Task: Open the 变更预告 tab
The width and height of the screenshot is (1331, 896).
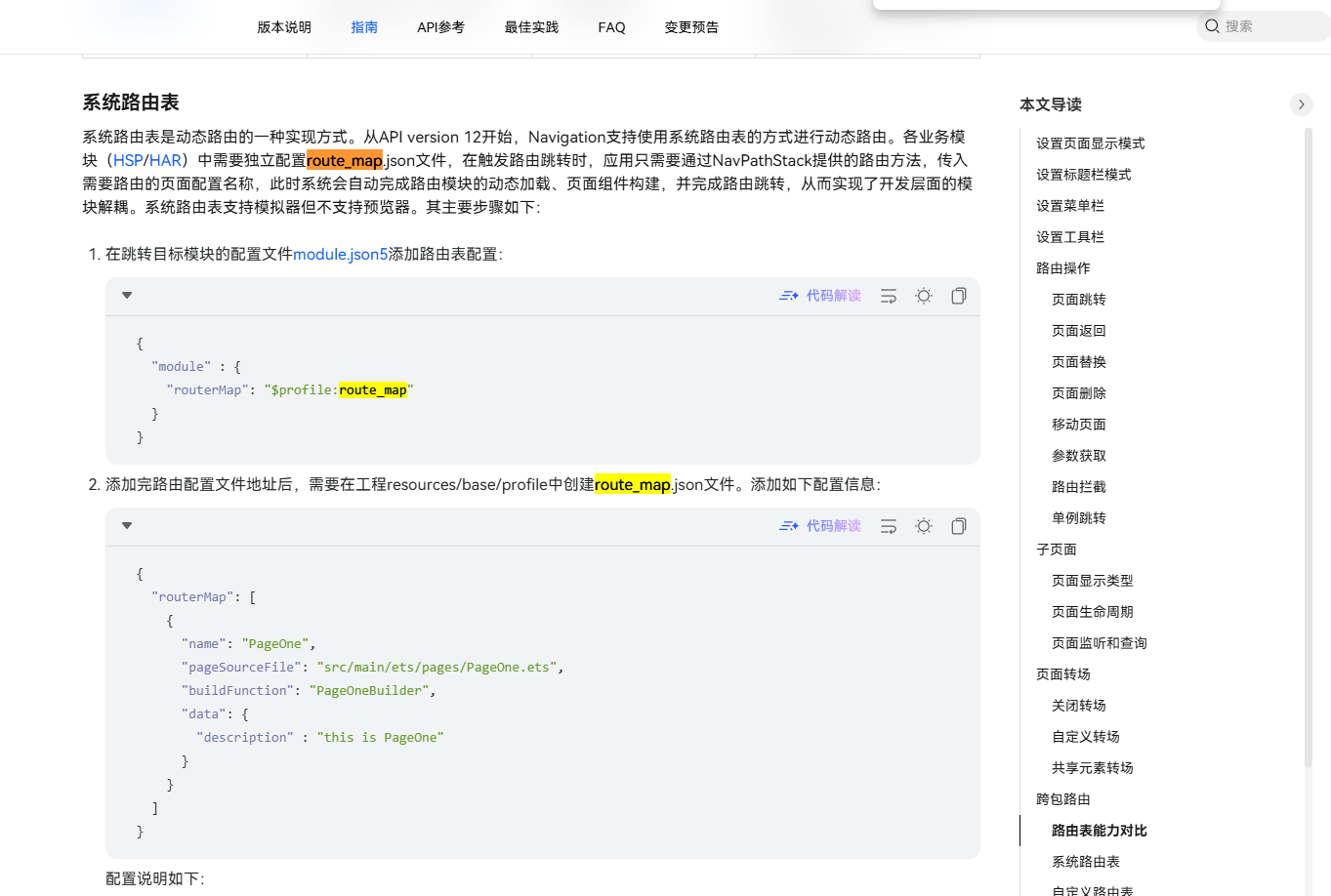Action: click(x=691, y=27)
